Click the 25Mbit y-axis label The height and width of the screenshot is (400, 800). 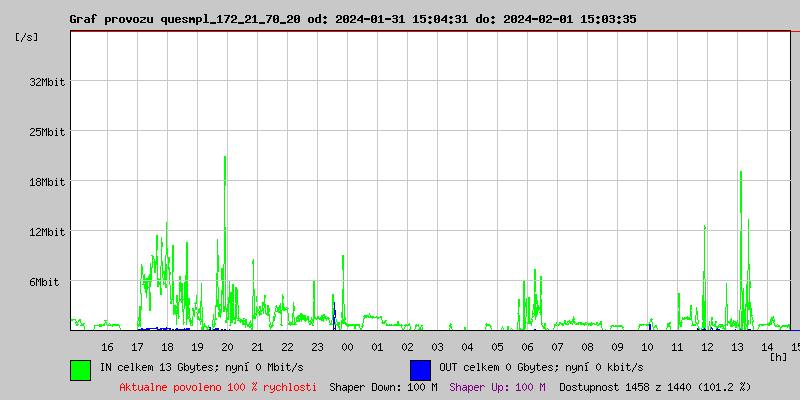(47, 132)
